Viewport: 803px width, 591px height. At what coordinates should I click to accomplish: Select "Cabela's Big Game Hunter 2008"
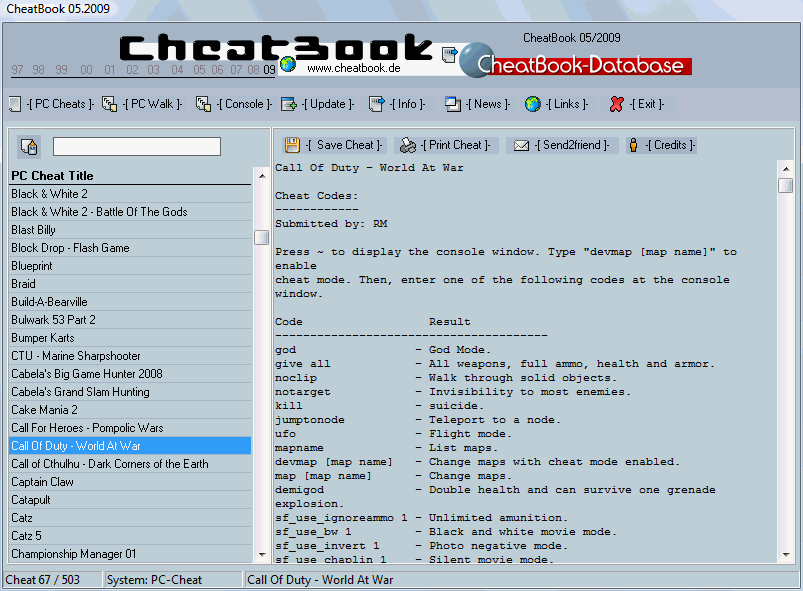(x=131, y=374)
